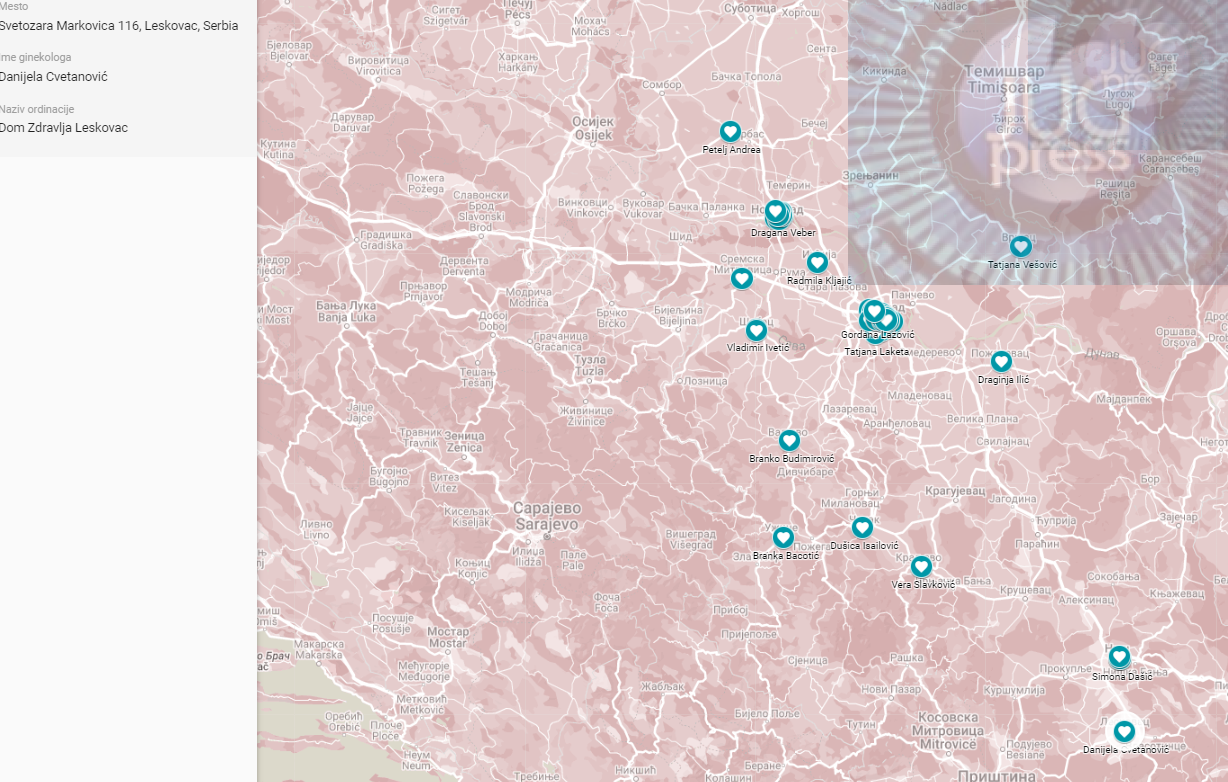The height and width of the screenshot is (782, 1228).
Task: Click the Tatjana Vešović heart marker
Action: [x=1020, y=246]
